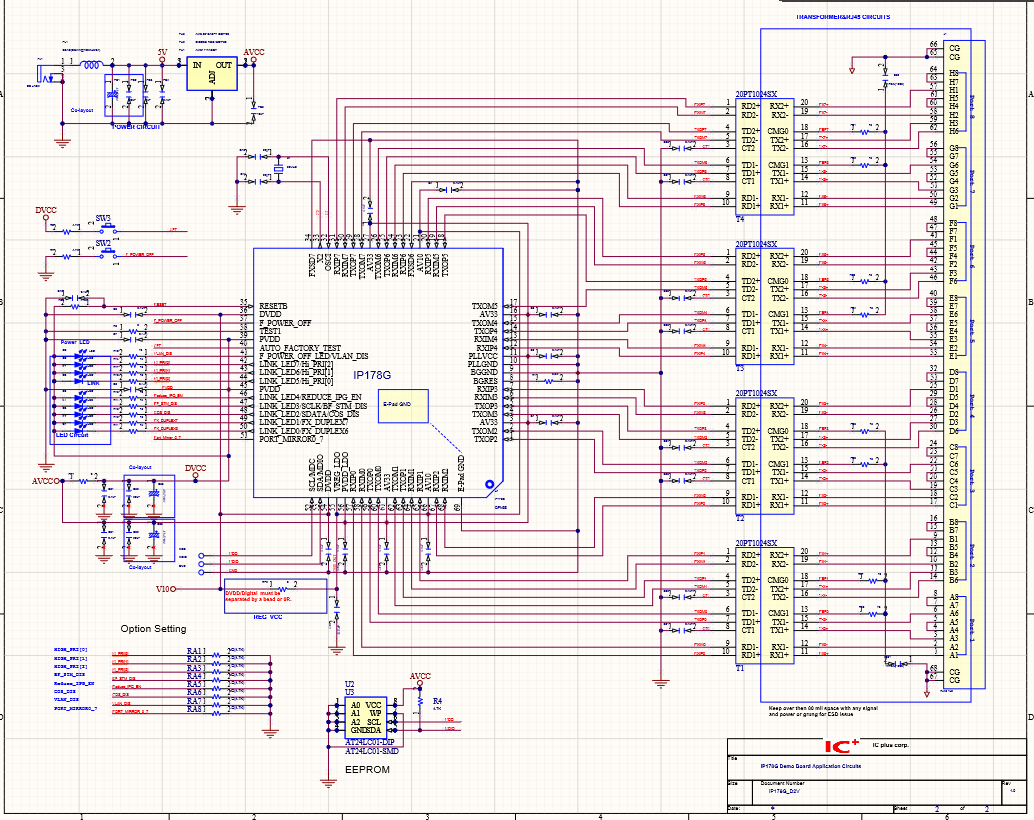Select the AT24LC01-DIP part name
Viewport: 1034px width, 820px height.
tap(369, 743)
